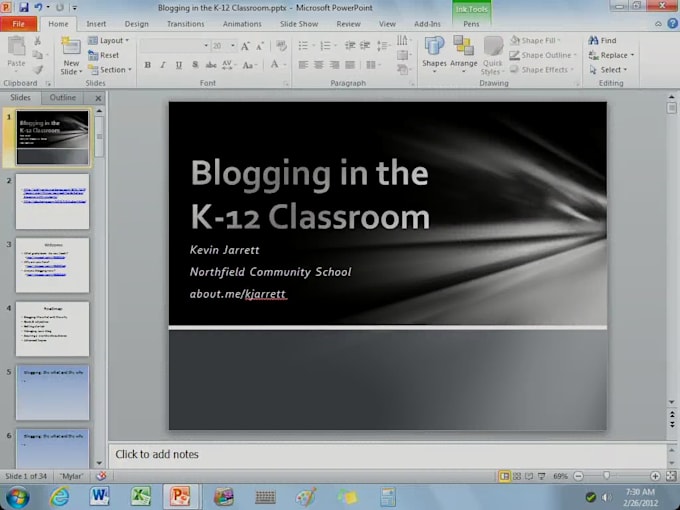Toggle Underline text formatting
The width and height of the screenshot is (680, 510).
[180, 65]
